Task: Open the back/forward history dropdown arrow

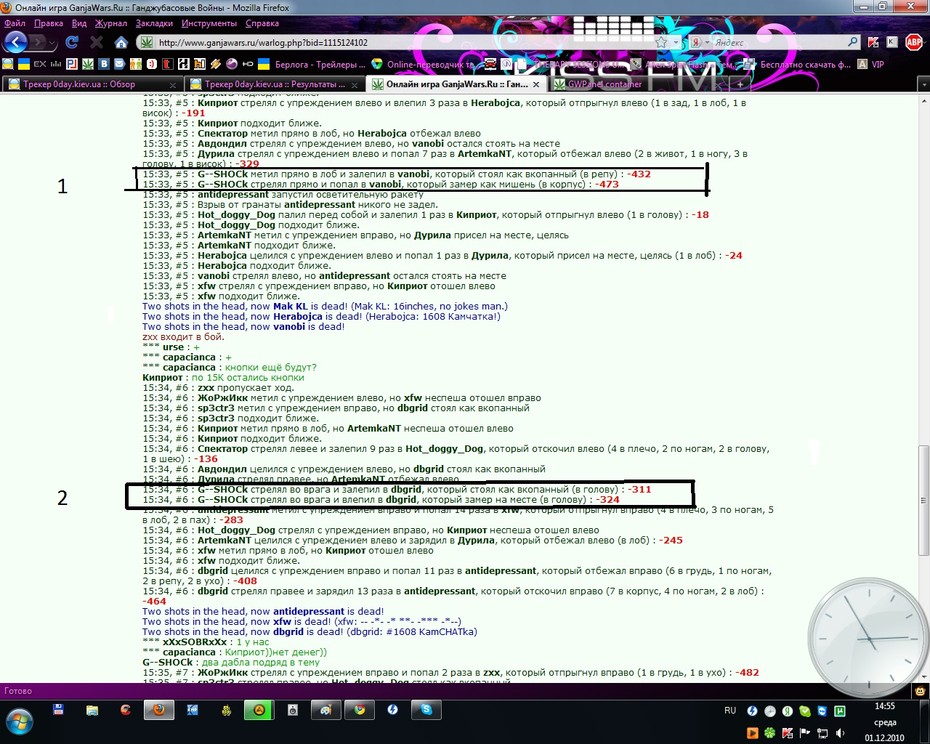Action: [x=53, y=43]
